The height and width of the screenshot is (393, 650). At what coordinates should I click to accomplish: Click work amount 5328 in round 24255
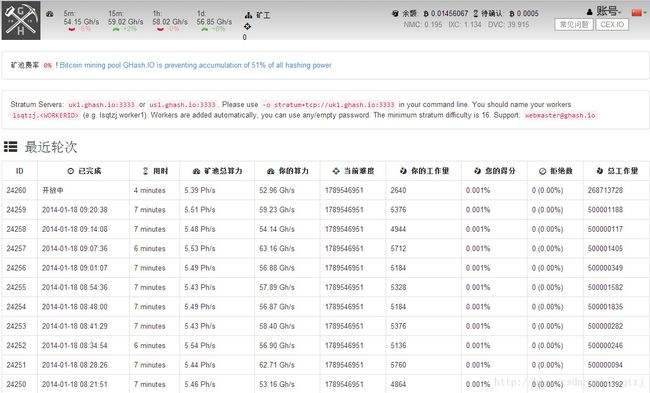point(398,287)
